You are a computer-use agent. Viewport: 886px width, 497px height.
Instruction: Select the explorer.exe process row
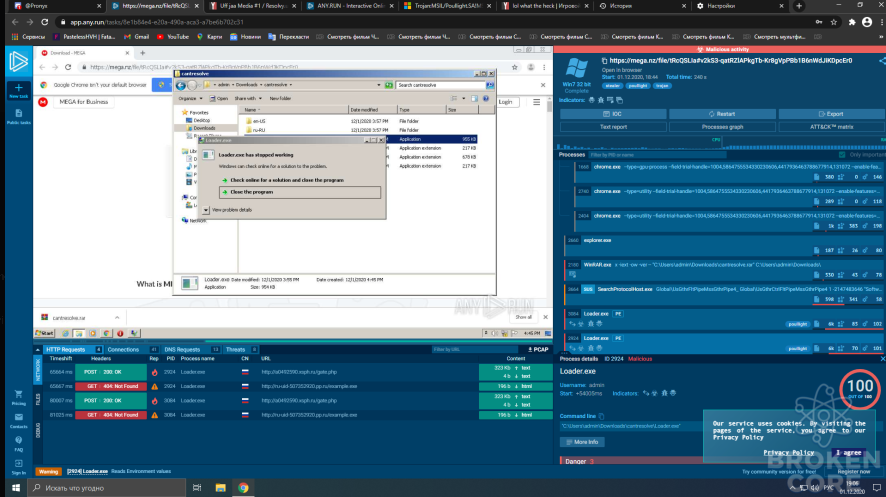(x=724, y=245)
